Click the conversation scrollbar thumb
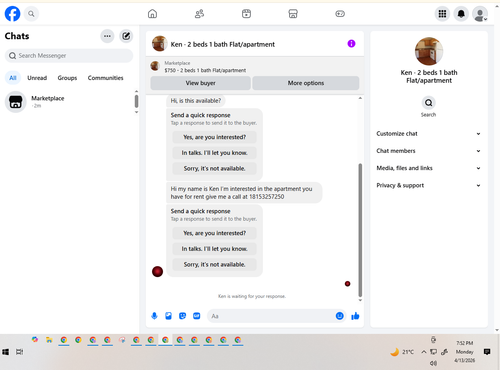This screenshot has height=370, width=500. pos(360,230)
